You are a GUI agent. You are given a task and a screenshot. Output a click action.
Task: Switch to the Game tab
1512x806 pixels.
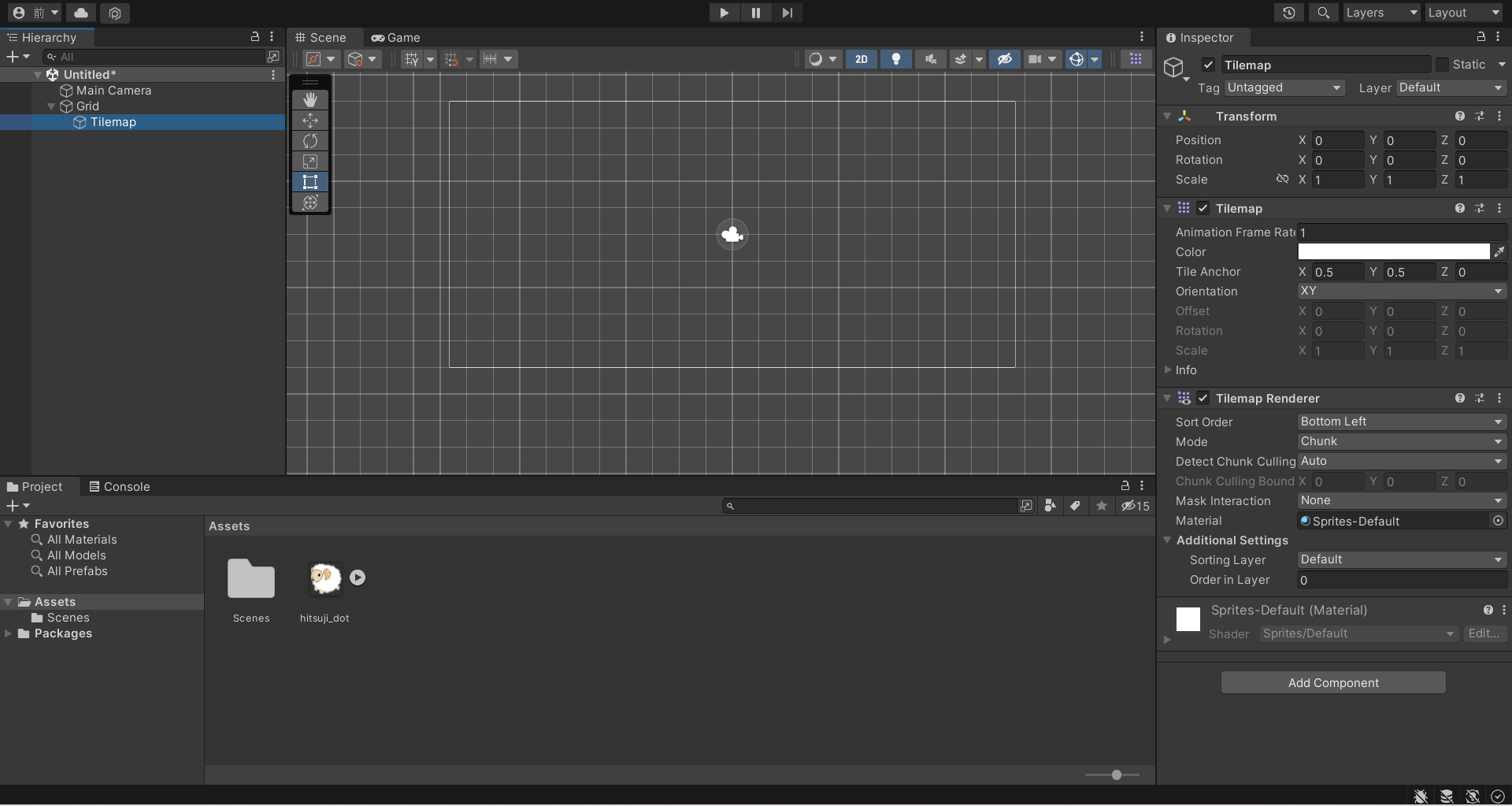[x=396, y=38]
